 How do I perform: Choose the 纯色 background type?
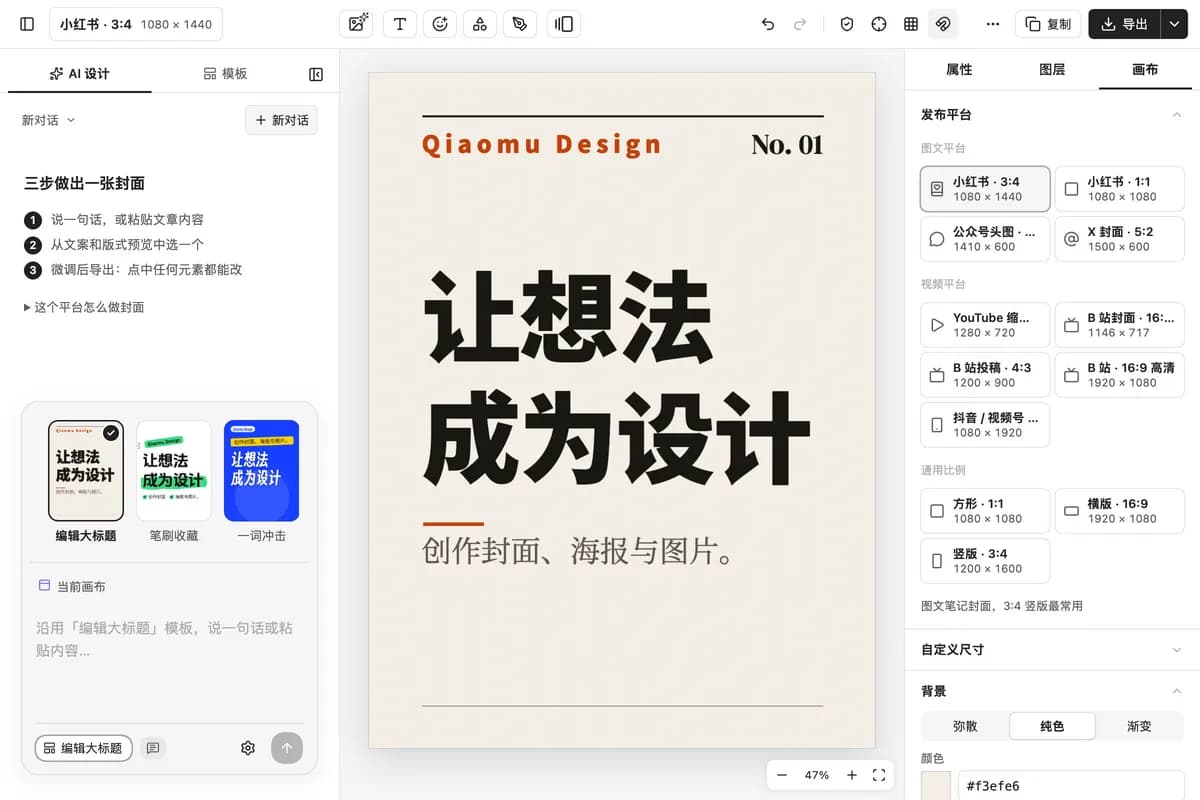coord(1052,726)
